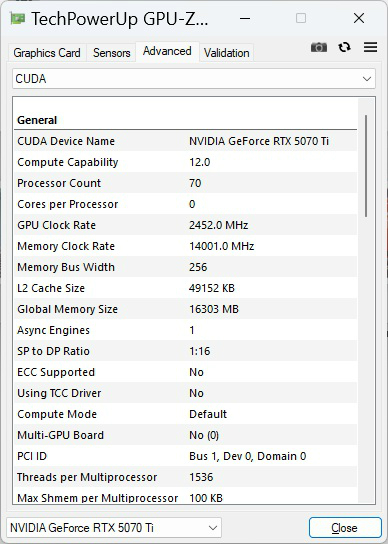Click the refresh arrows icon
Image resolution: width=388 pixels, height=544 pixels.
coord(344,47)
